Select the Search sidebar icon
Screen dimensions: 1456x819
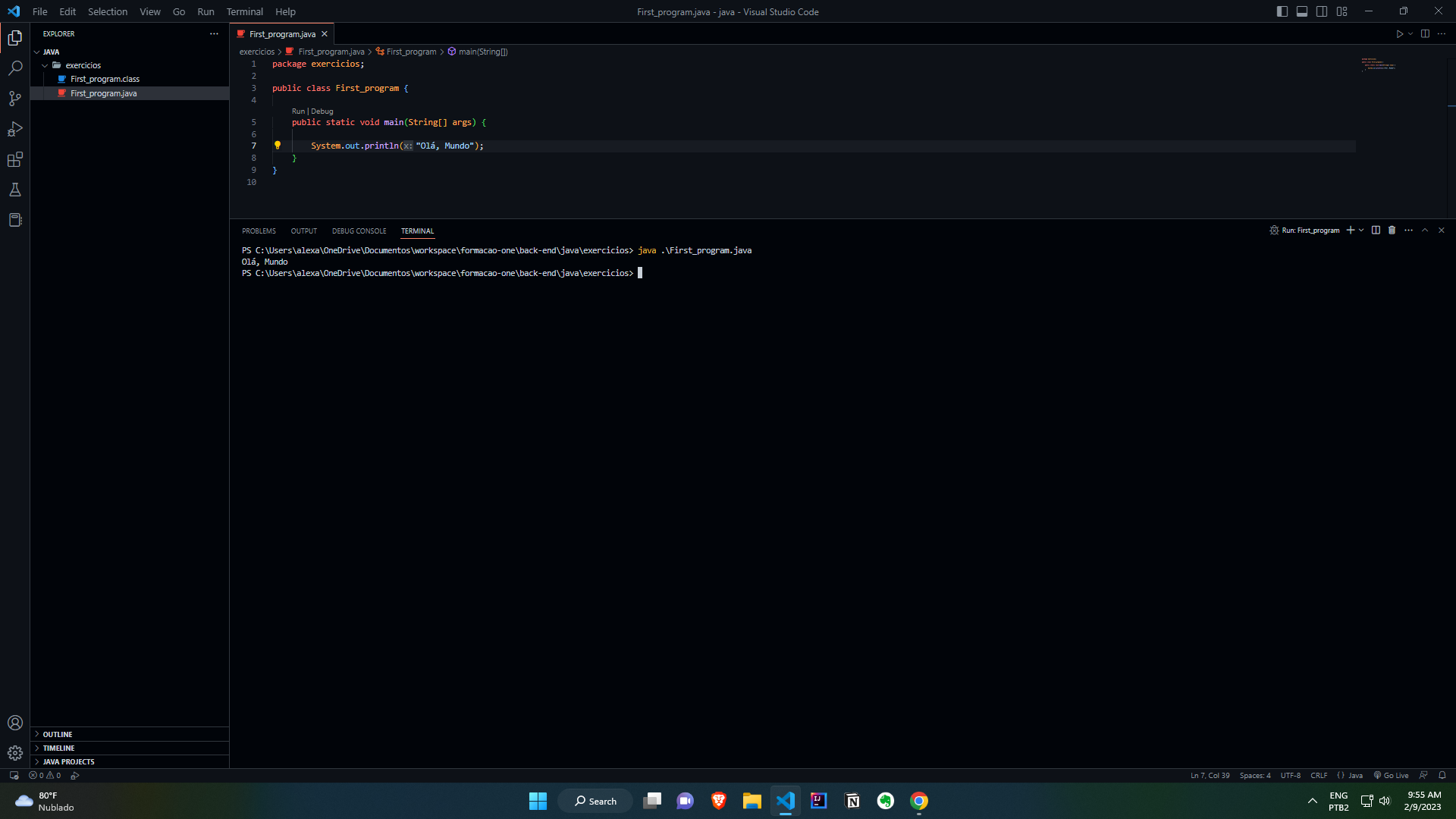(x=14, y=68)
